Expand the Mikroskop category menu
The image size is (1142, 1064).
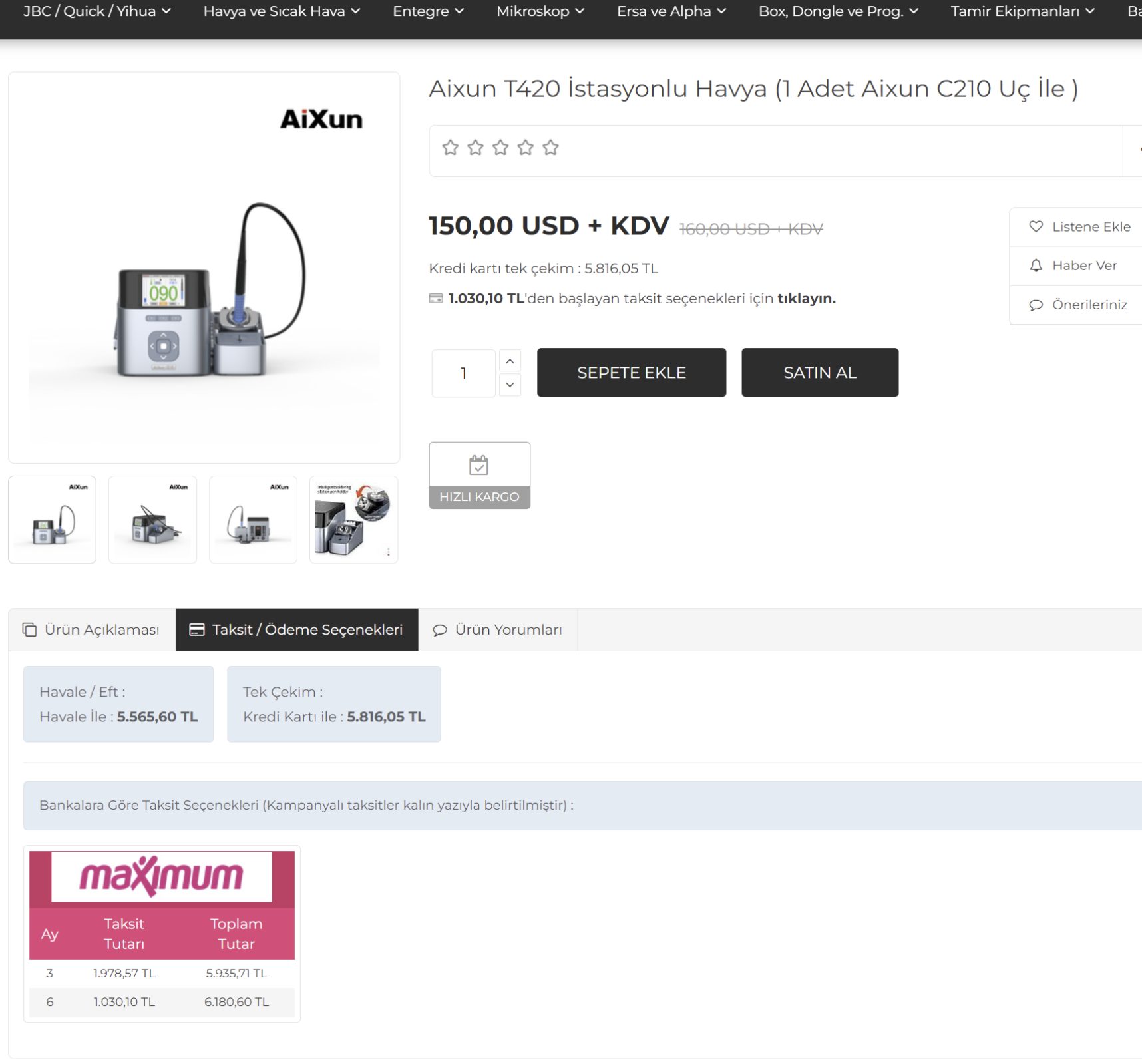coord(540,11)
